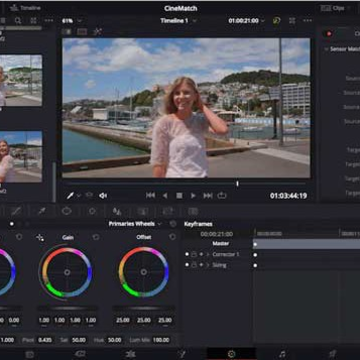Select the Gain white point picker

[40, 237]
